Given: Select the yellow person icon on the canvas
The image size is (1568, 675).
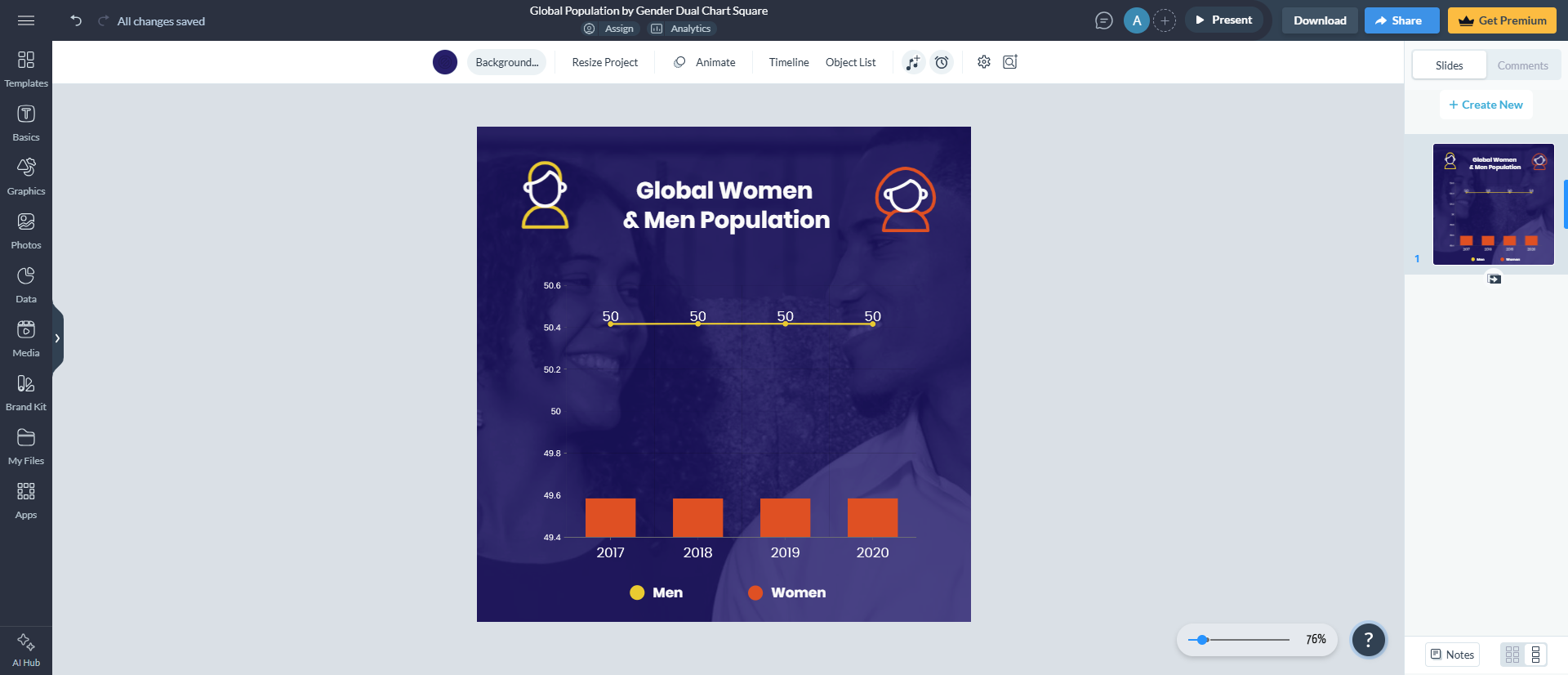Looking at the screenshot, I should tap(546, 194).
